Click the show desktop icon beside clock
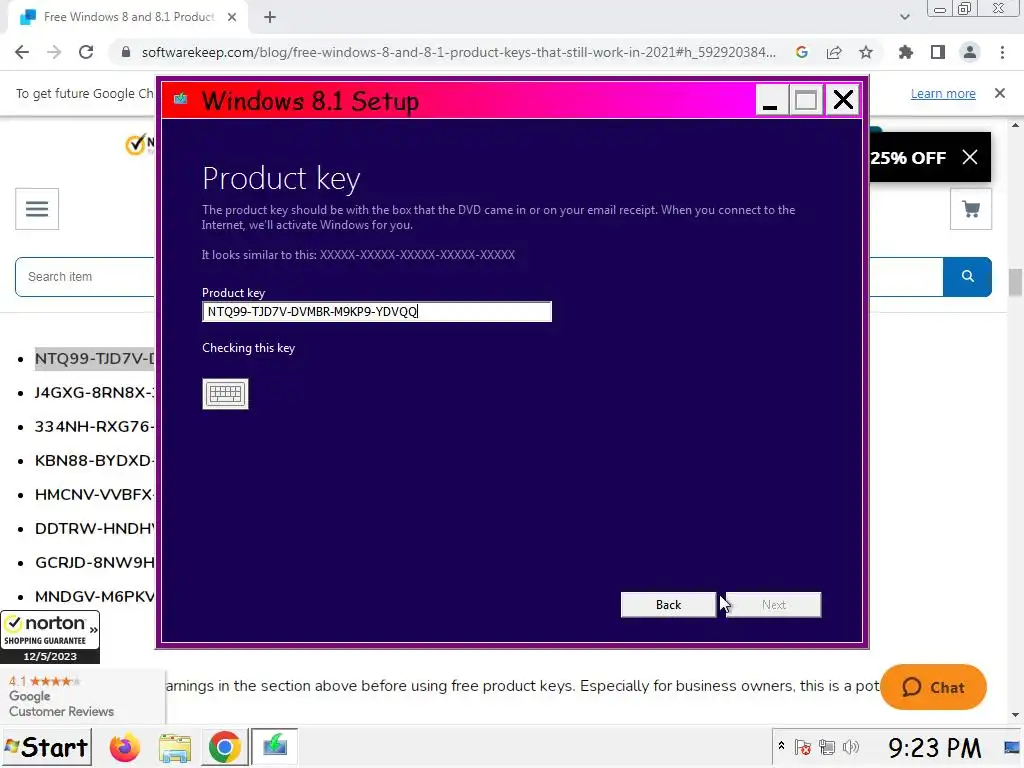The width and height of the screenshot is (1024, 768). [x=1012, y=747]
